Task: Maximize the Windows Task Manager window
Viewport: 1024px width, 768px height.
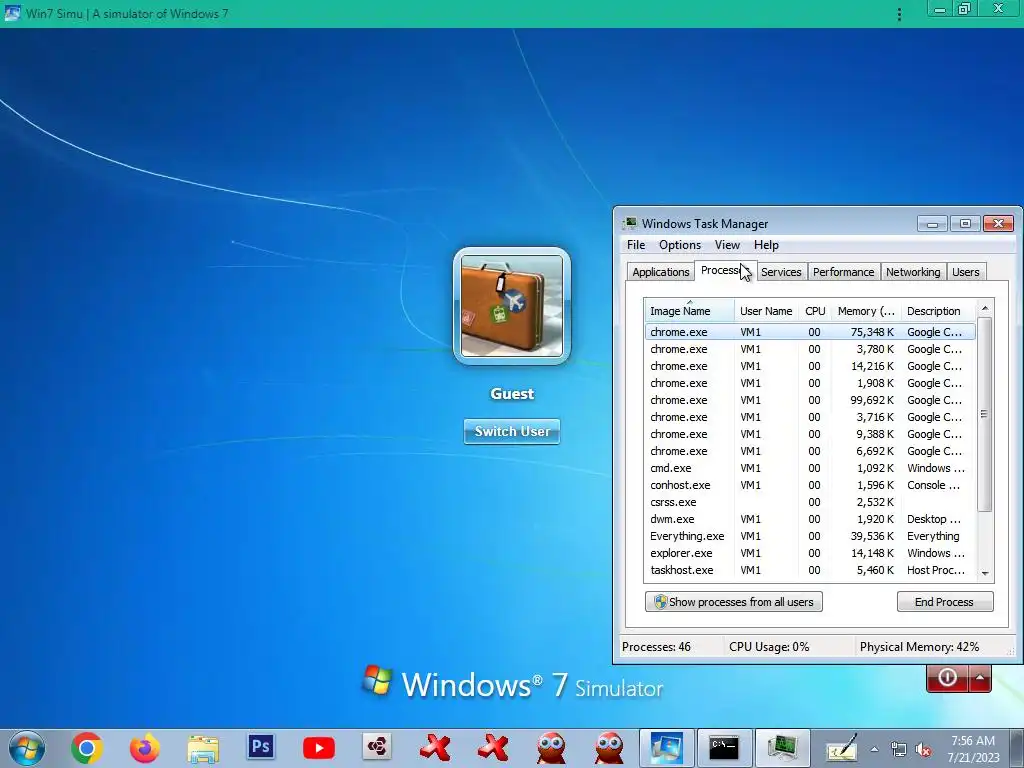Action: pyautogui.click(x=965, y=223)
